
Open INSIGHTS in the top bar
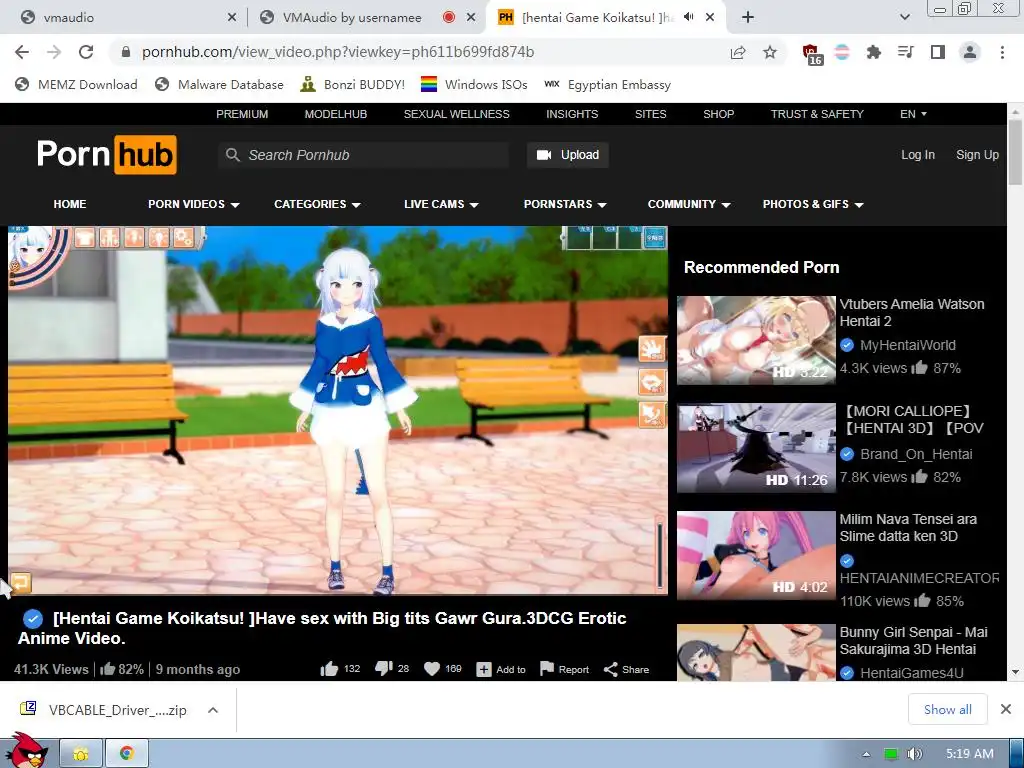(x=572, y=114)
